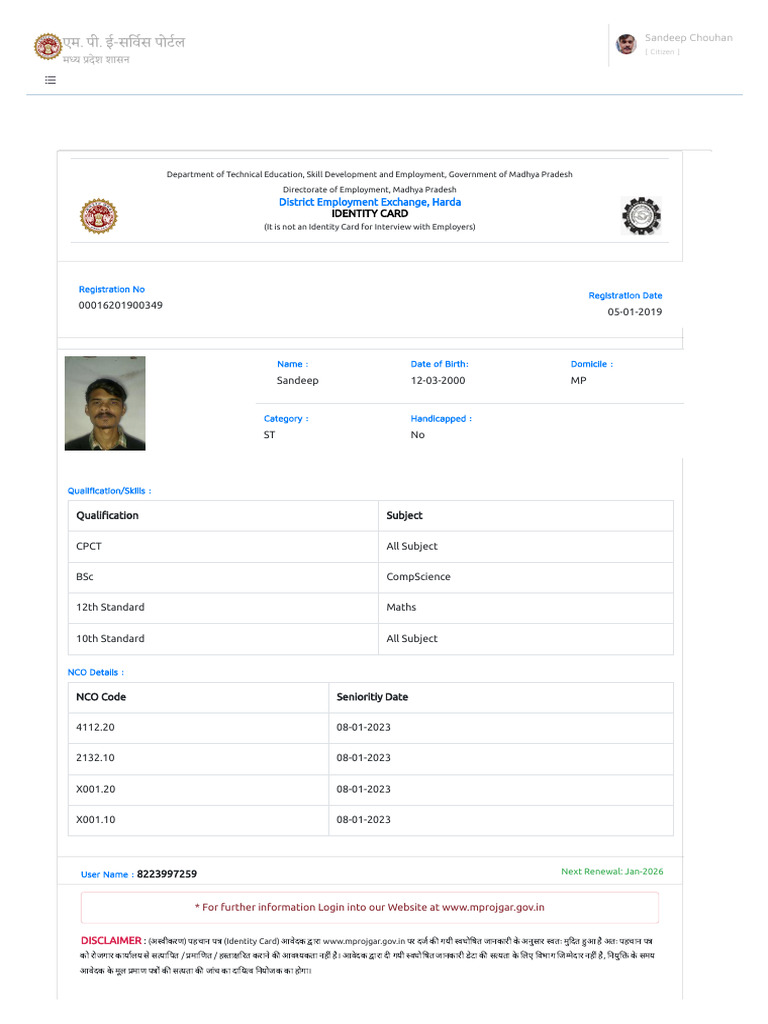
Task: Click the Citizen role label under username
Action: click(662, 52)
